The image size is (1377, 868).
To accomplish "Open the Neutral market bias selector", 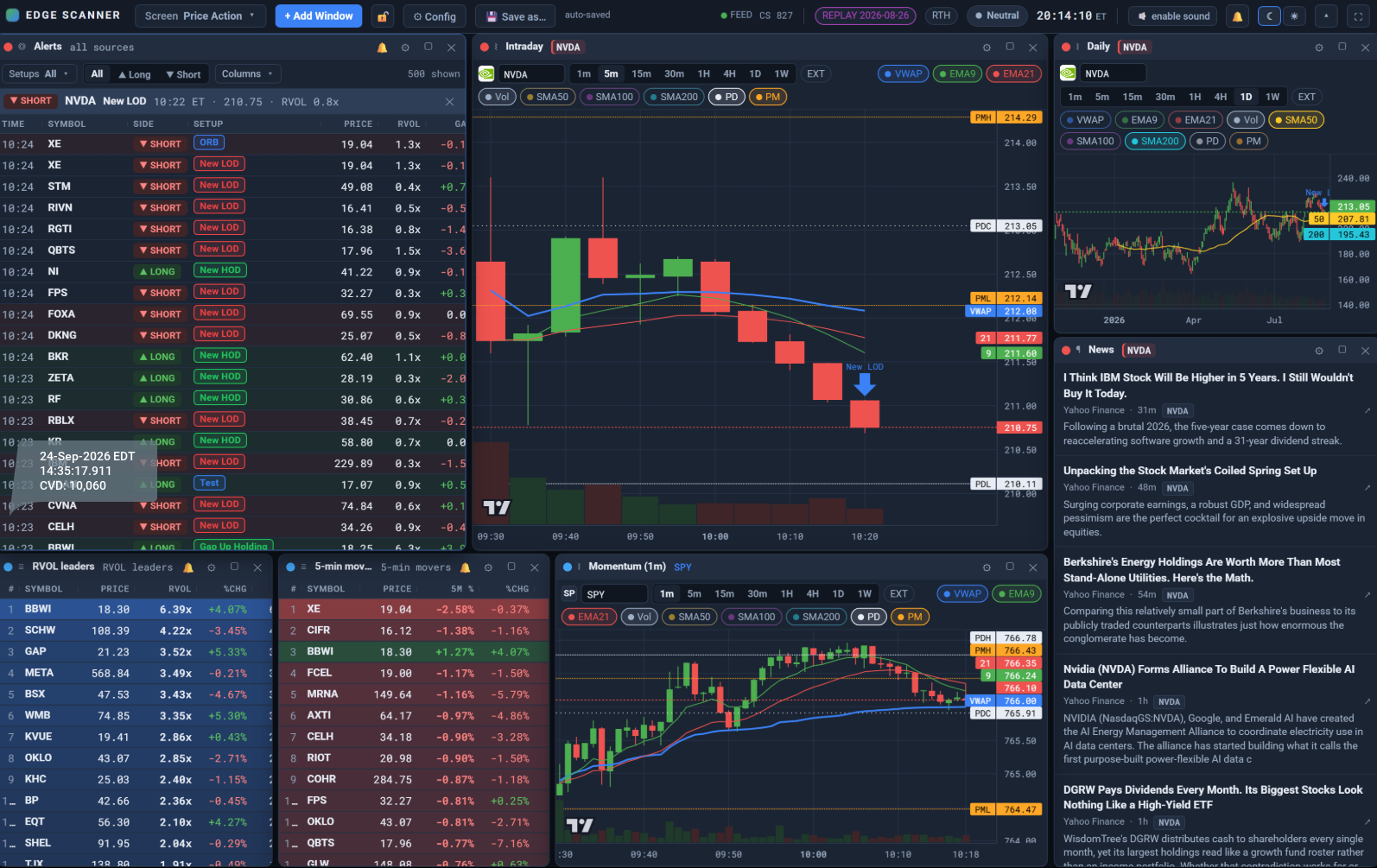I will [997, 16].
